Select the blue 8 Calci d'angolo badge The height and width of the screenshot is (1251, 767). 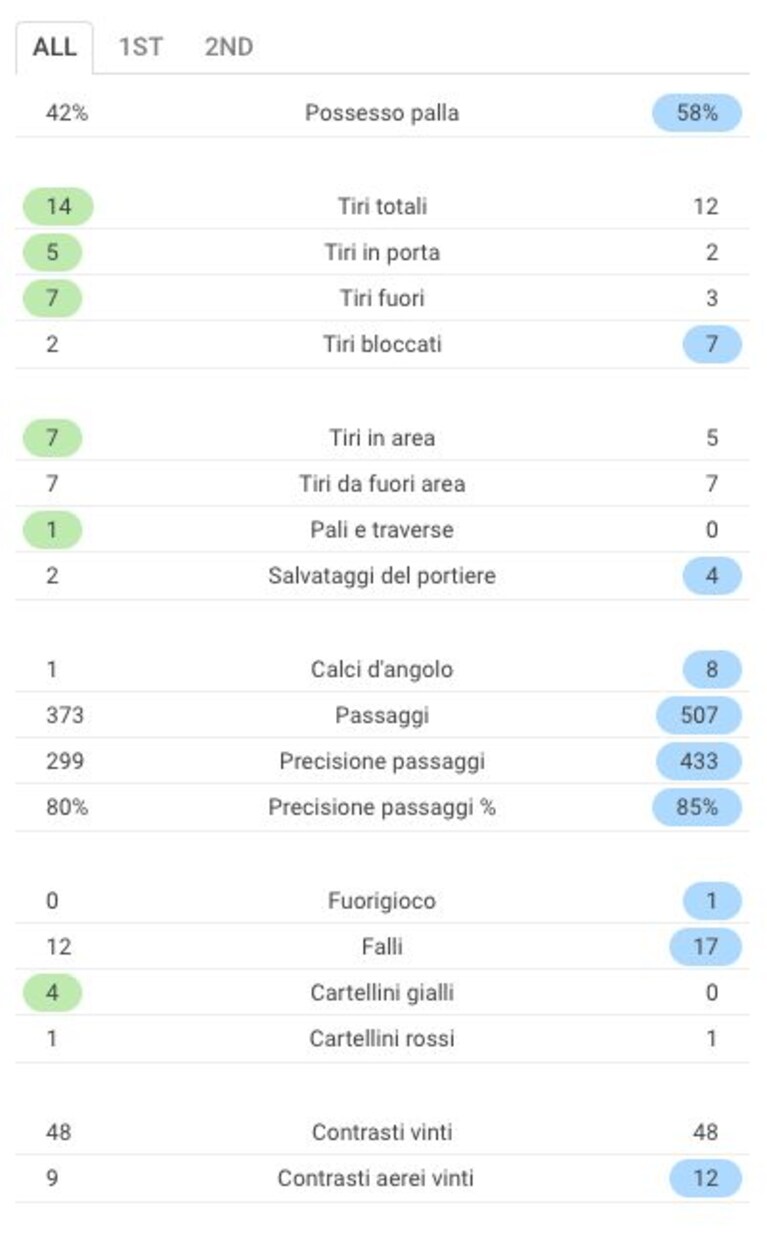[712, 669]
